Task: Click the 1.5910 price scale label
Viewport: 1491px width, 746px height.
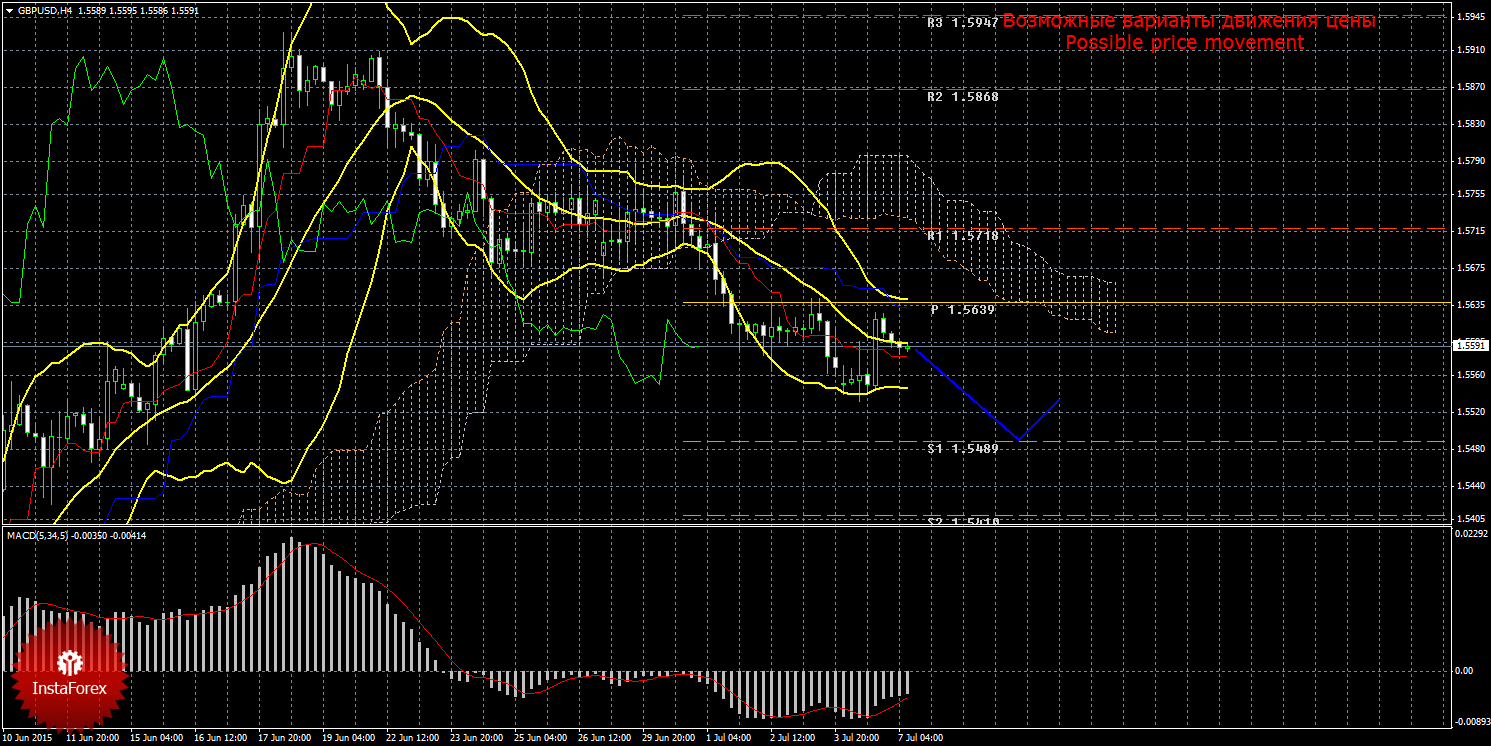Action: point(1469,49)
